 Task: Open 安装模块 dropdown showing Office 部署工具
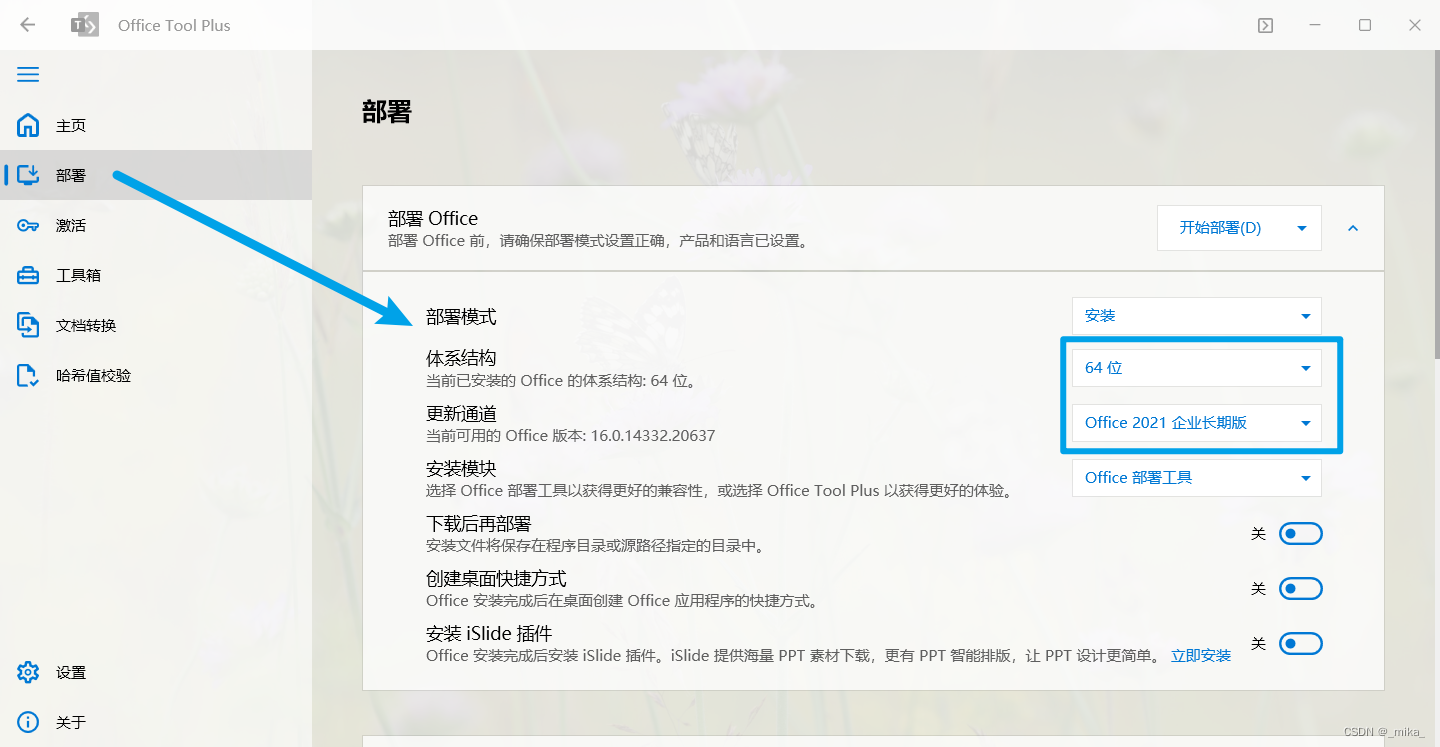pos(1197,478)
